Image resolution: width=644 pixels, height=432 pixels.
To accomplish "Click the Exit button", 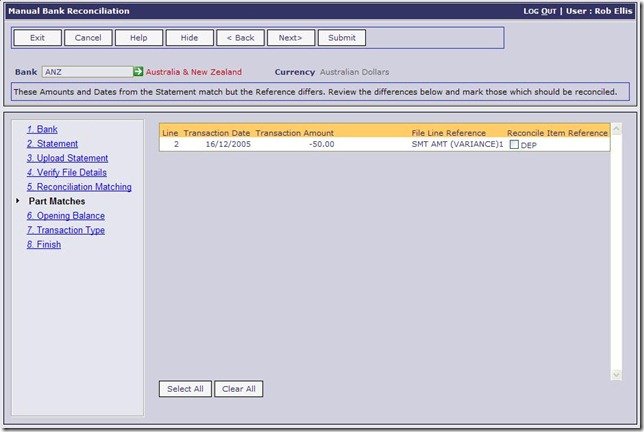I will coord(37,38).
